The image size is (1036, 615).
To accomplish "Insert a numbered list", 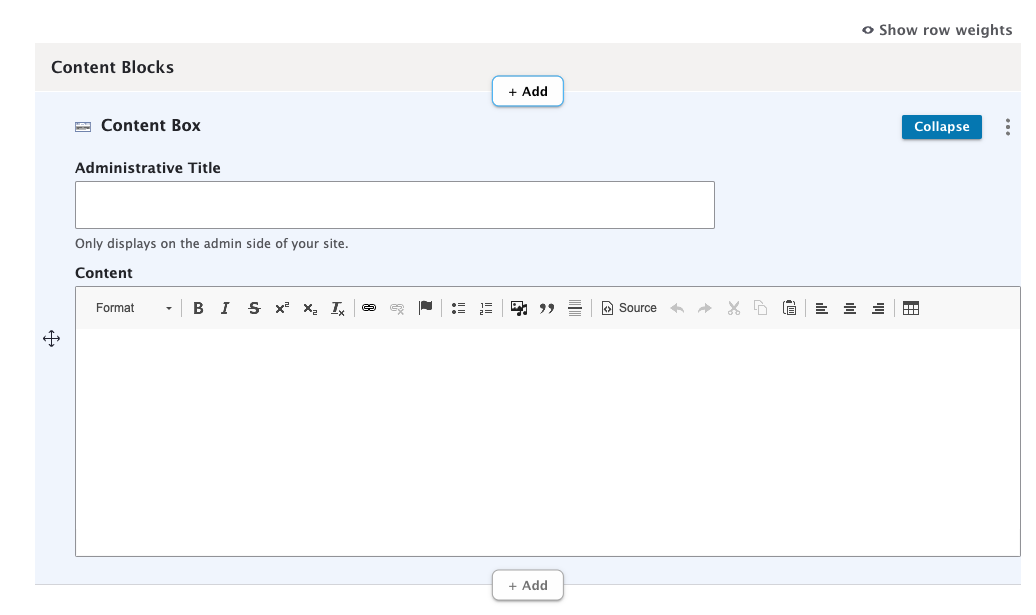I will pos(486,308).
